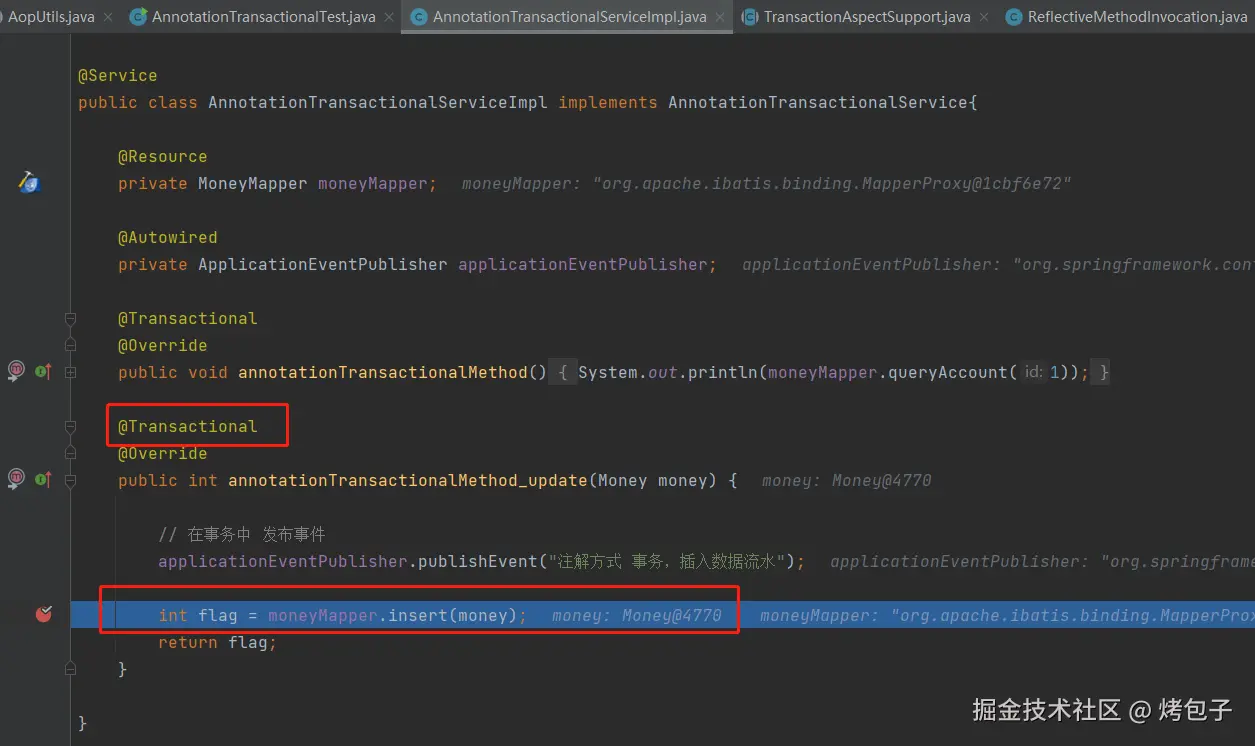Select the AnnotationTransactionalServiceImpl.java tab
Image resolution: width=1255 pixels, height=746 pixels.
(x=570, y=17)
